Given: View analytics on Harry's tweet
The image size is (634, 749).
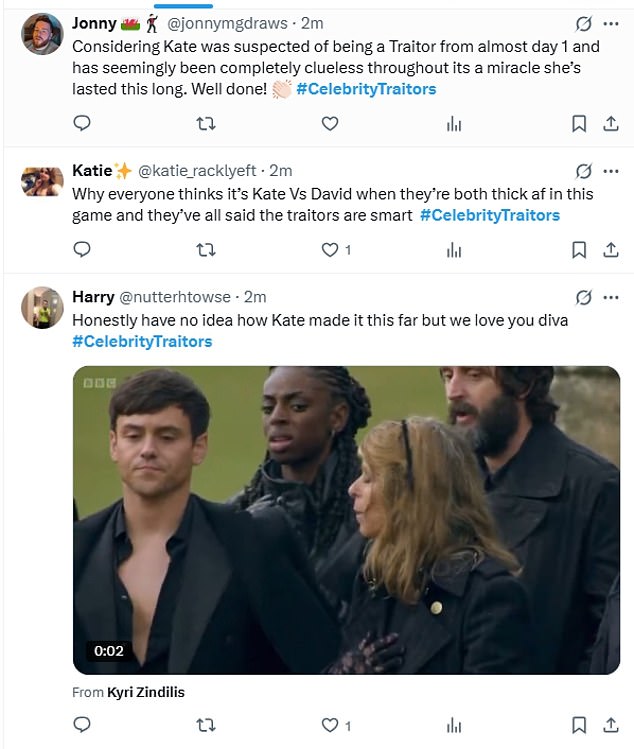Looking at the screenshot, I should pos(453,725).
